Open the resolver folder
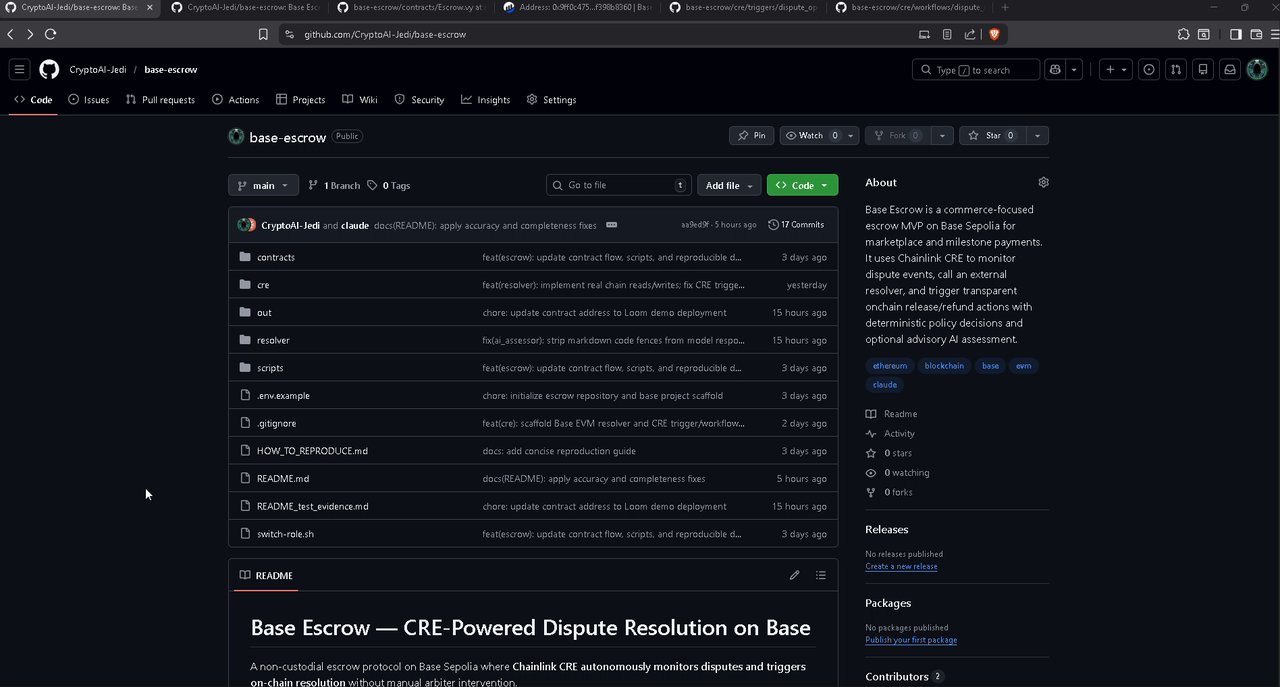The width and height of the screenshot is (1280, 687). click(x=273, y=341)
